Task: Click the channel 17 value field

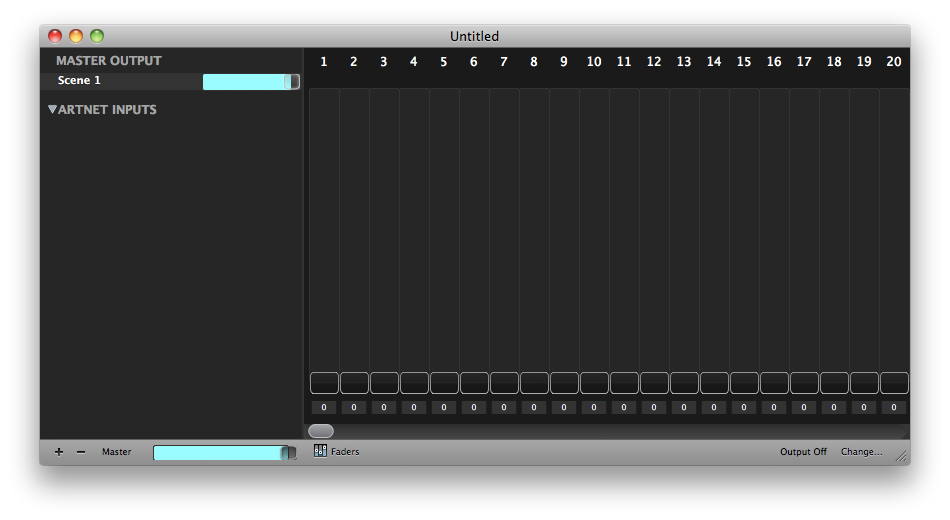Action: coord(804,408)
